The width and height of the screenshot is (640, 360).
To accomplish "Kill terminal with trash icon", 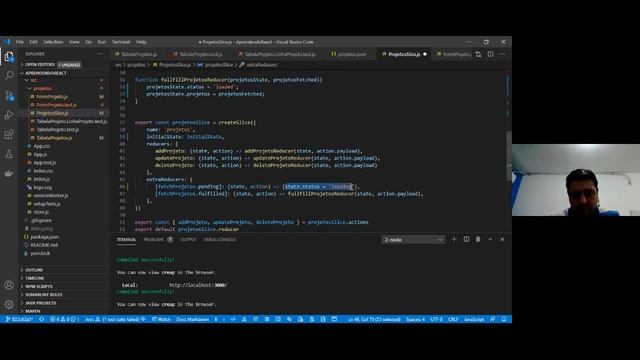I will [x=478, y=240].
